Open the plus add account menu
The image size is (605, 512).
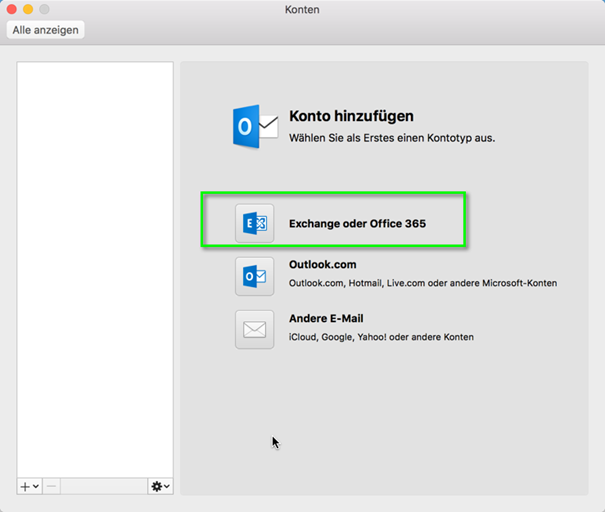tap(29, 486)
